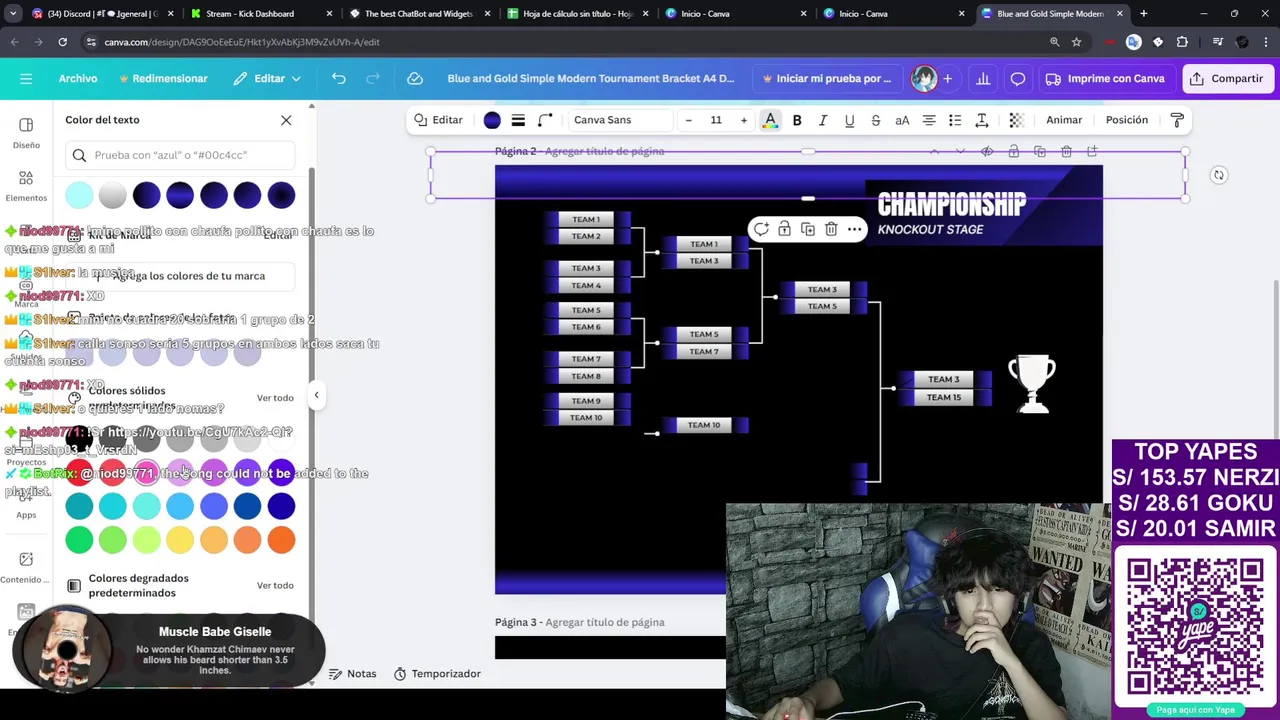Select the orange solid color swatch
The image size is (1280, 720).
[x=281, y=540]
